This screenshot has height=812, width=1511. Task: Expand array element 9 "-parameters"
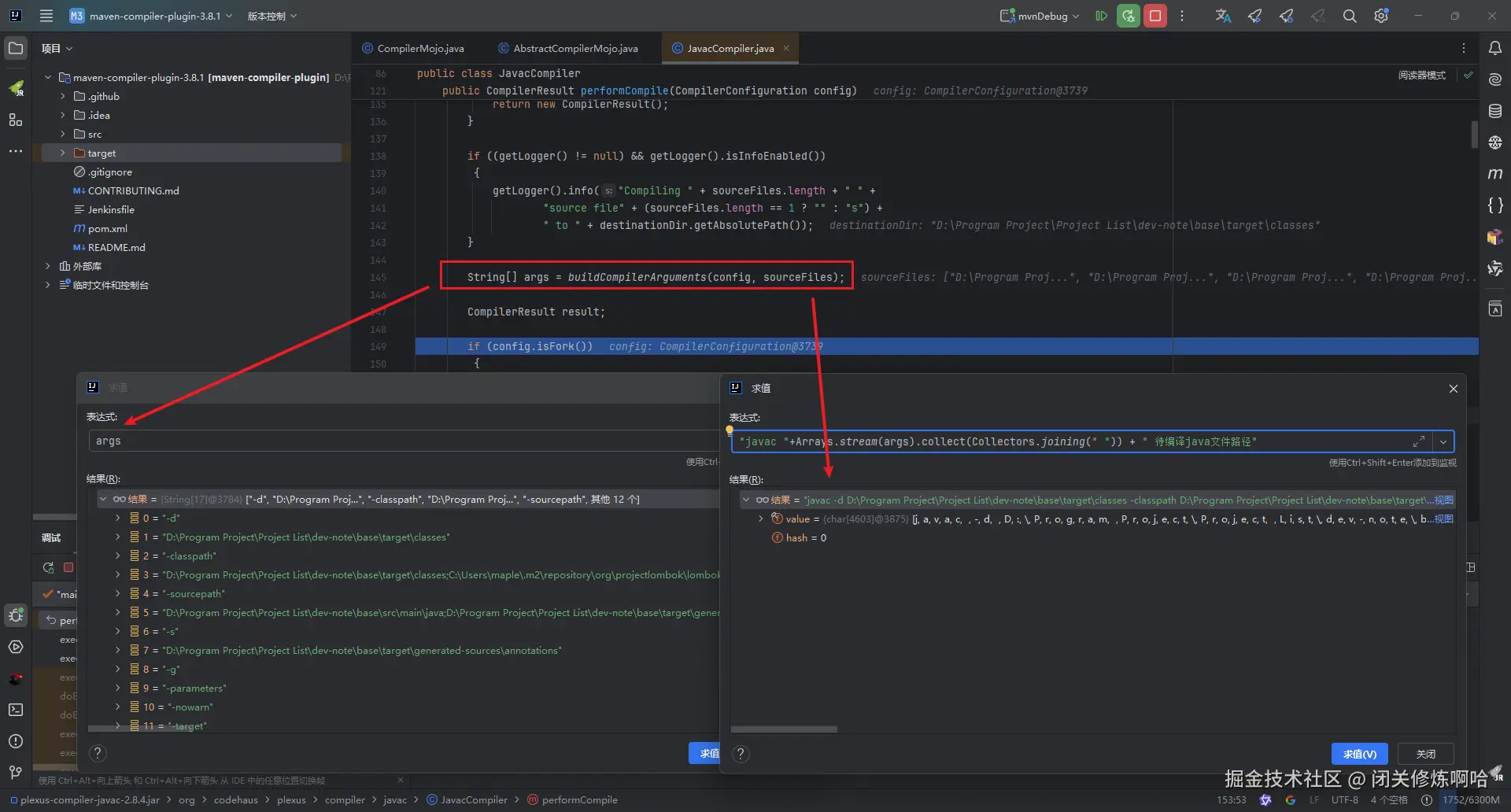click(118, 688)
